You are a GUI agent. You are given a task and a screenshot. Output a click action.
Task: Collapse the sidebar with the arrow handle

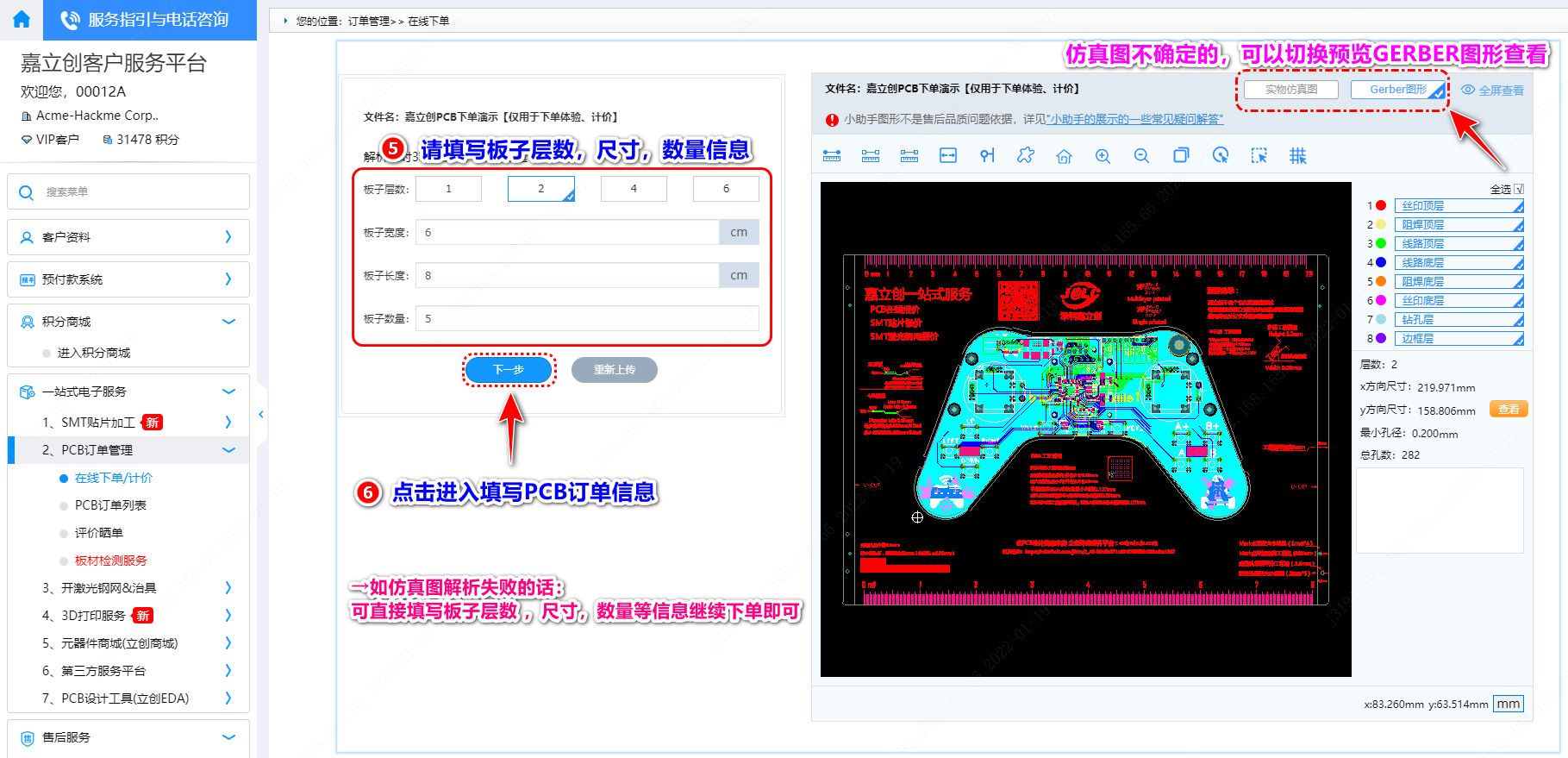point(261,415)
